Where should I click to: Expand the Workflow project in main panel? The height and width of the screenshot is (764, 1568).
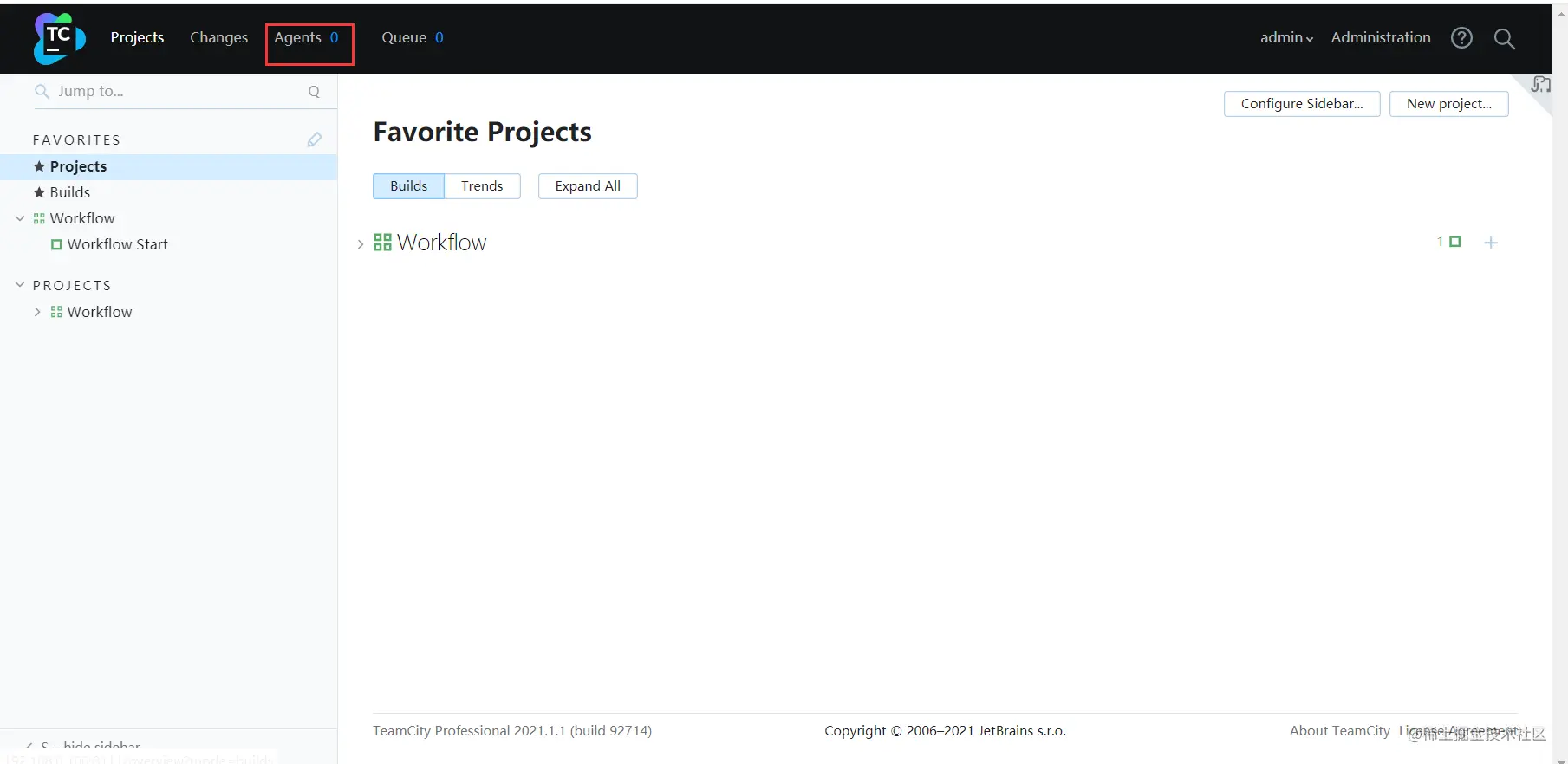point(361,244)
